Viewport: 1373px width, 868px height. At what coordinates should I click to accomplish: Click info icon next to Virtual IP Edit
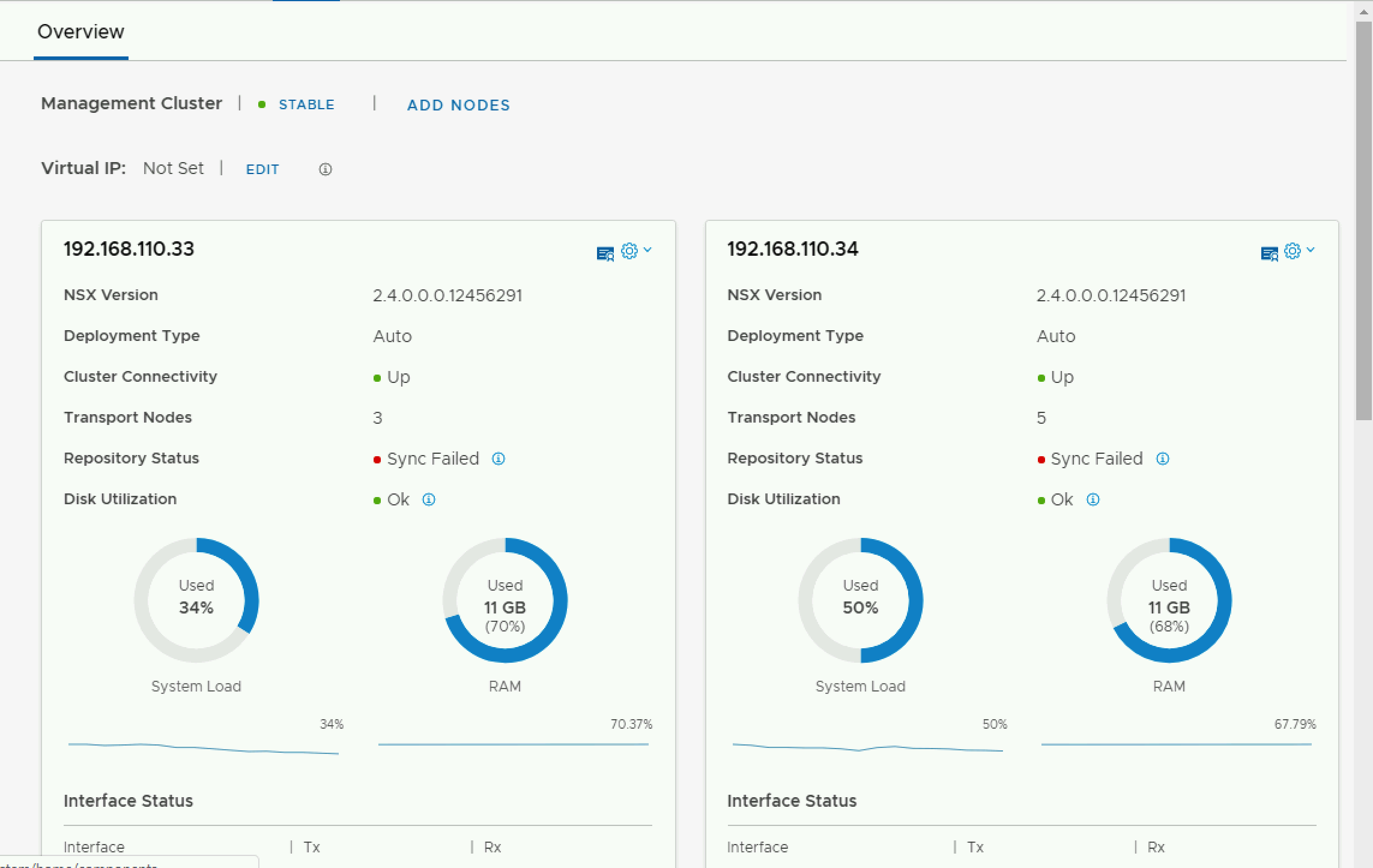(x=325, y=169)
